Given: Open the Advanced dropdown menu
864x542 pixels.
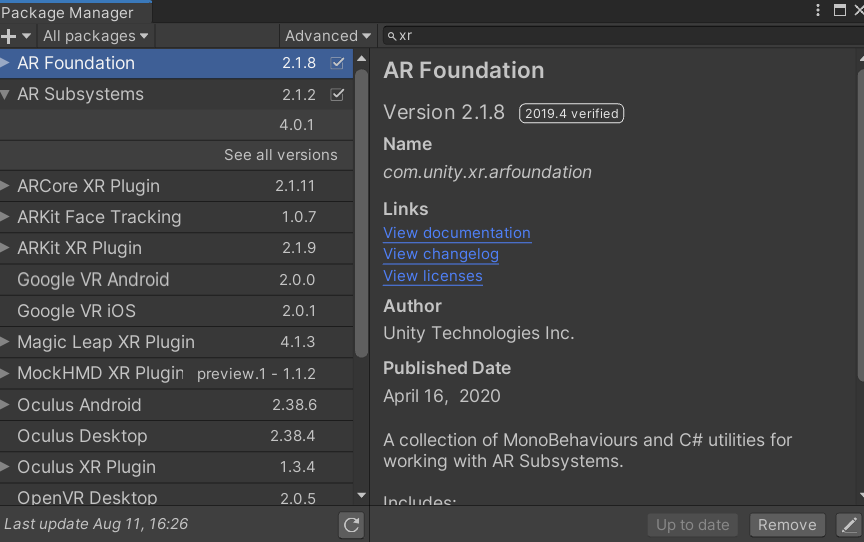Looking at the screenshot, I should [328, 36].
